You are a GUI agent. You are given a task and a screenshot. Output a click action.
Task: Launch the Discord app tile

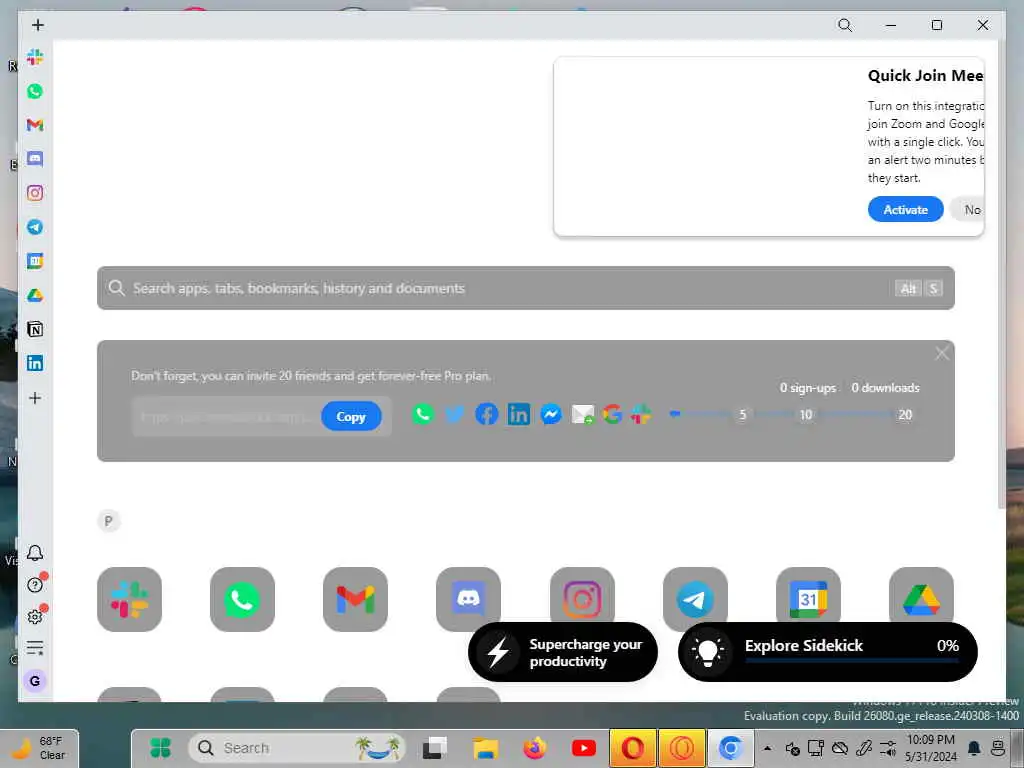(468, 594)
